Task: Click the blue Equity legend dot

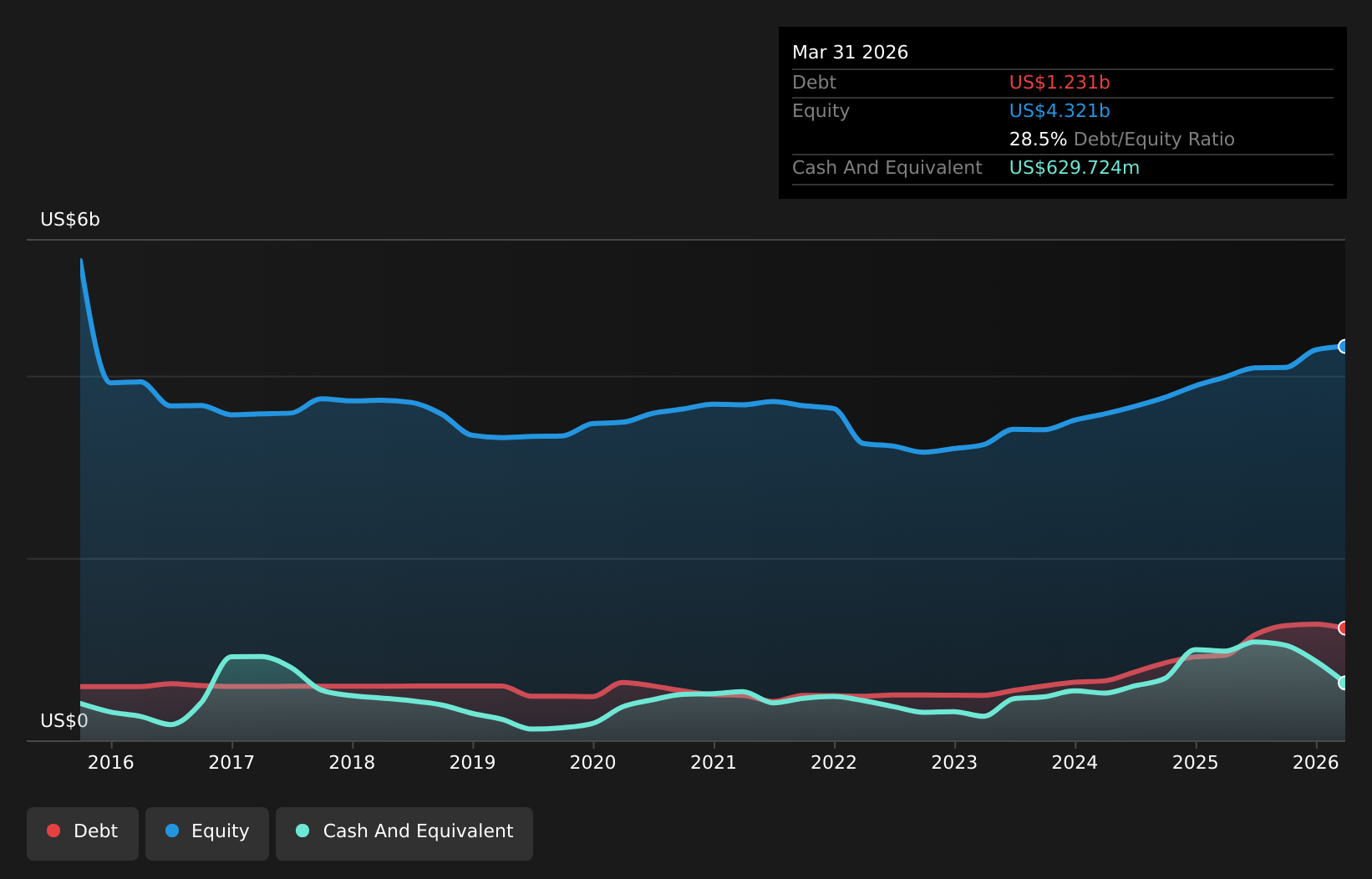Action: point(172,831)
